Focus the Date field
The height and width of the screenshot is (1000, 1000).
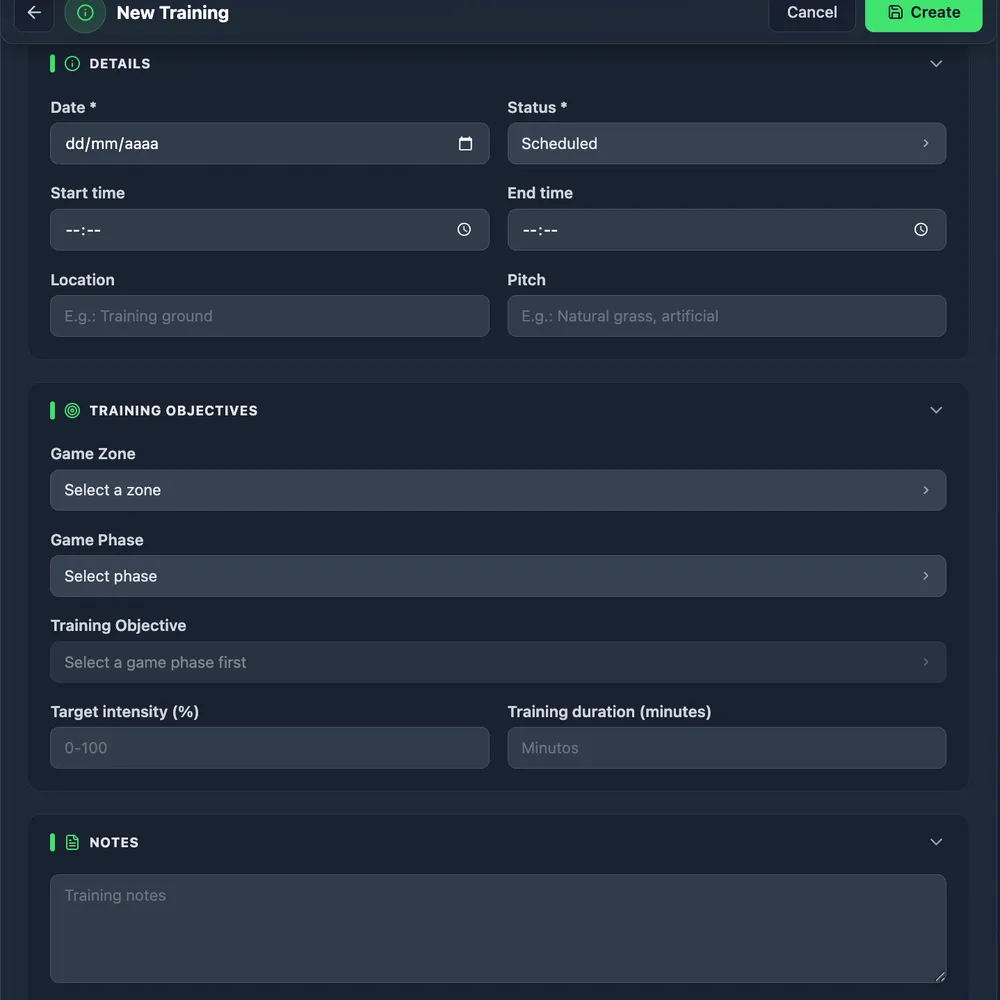(x=269, y=143)
